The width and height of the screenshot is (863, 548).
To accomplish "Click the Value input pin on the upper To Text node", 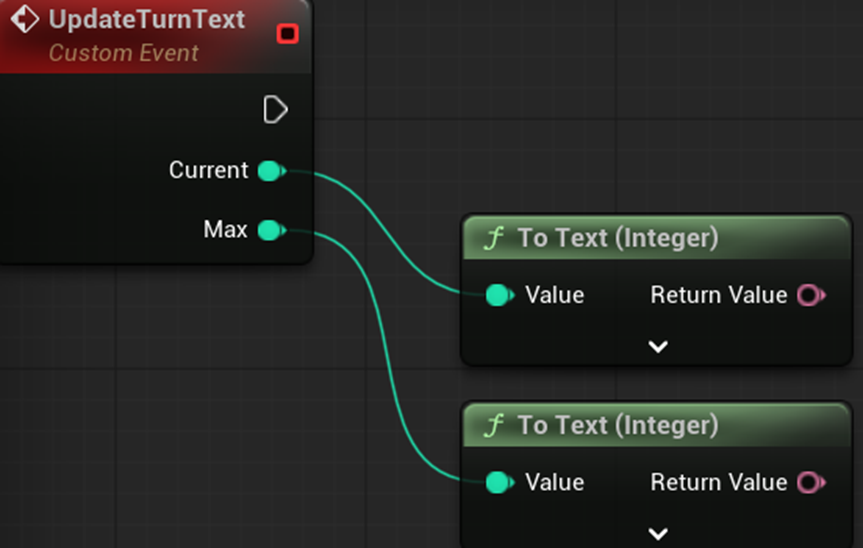I will point(498,295).
